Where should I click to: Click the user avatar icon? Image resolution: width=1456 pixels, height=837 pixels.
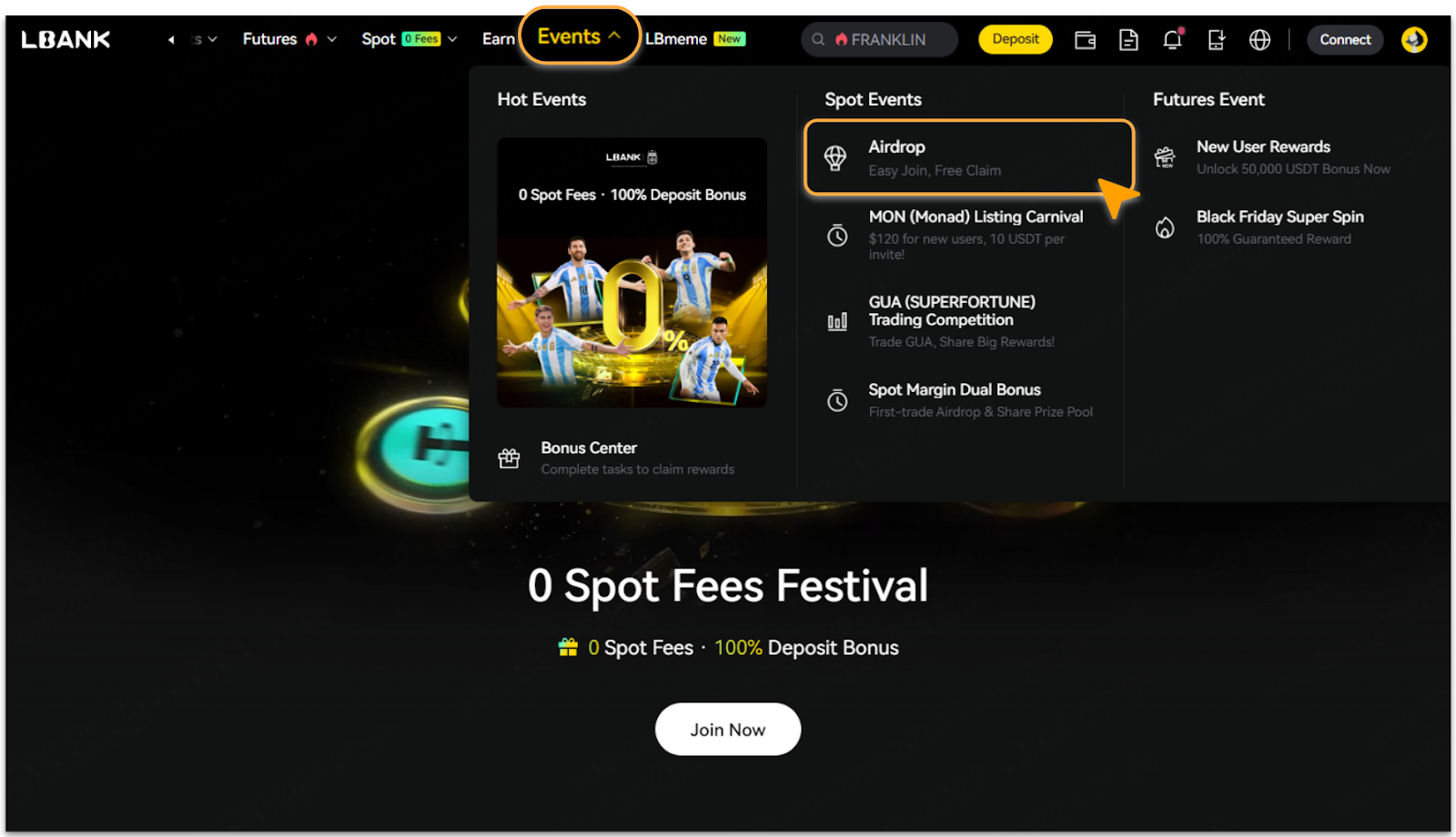tap(1414, 40)
